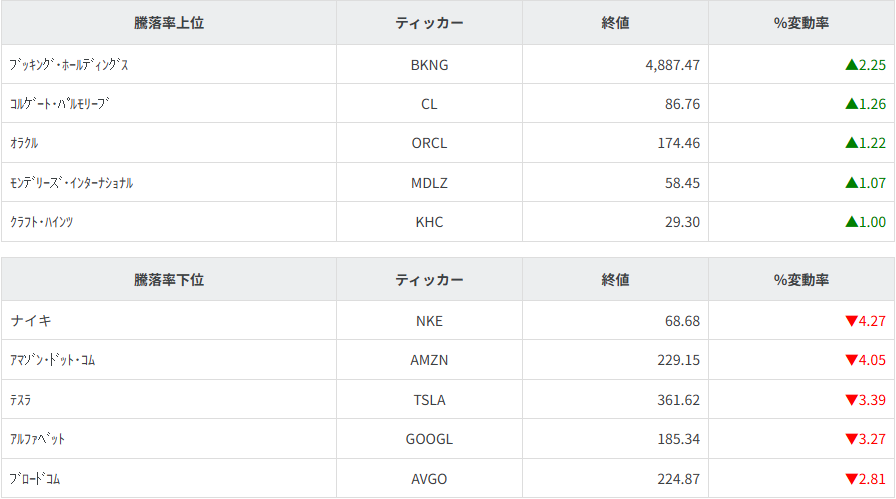Image resolution: width=896 pixels, height=499 pixels.
Task: Click the ティッカー header in the top table
Action: tap(429, 23)
